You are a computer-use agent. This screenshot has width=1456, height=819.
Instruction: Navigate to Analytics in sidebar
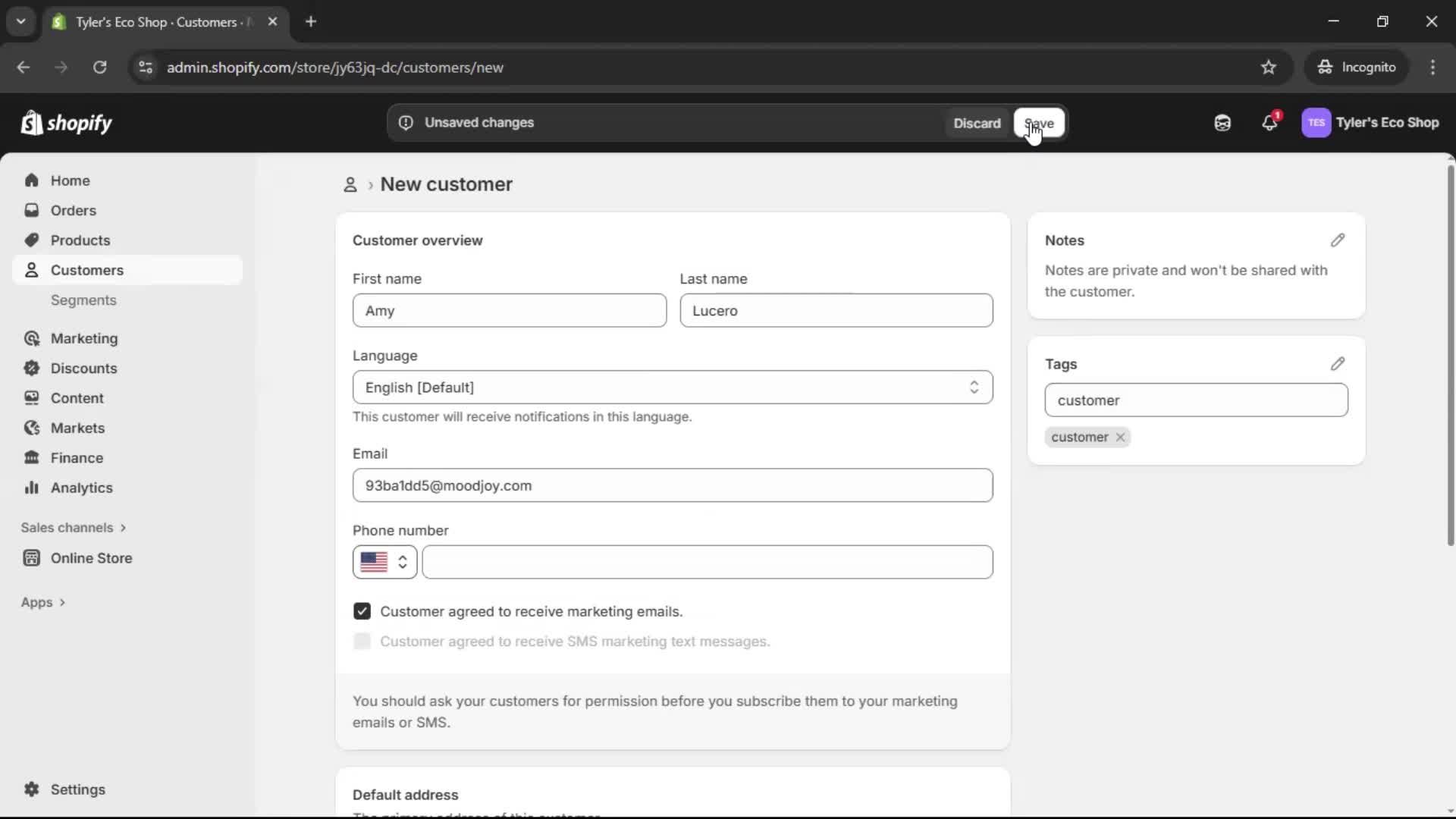[x=80, y=488]
